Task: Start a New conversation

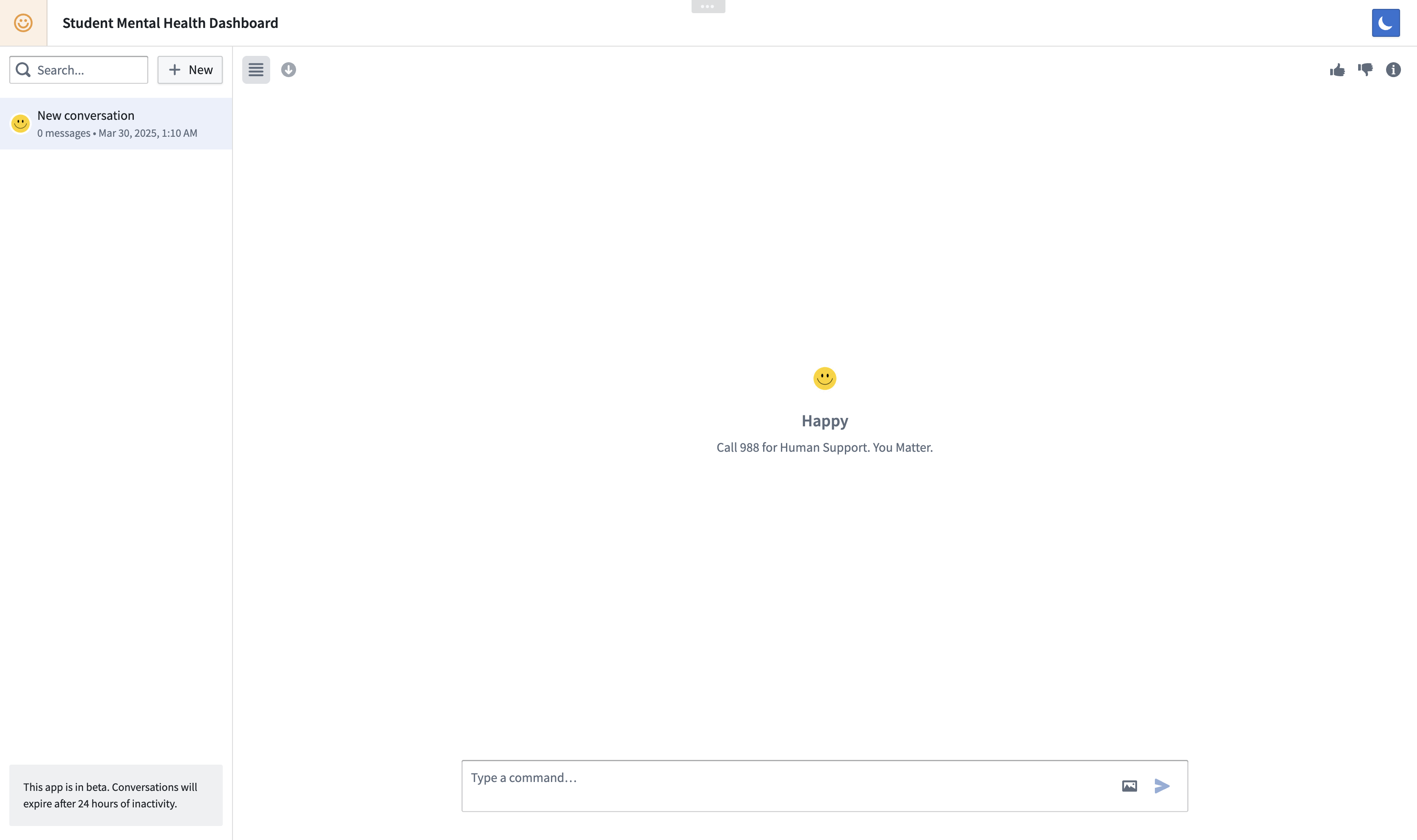Action: [x=190, y=69]
